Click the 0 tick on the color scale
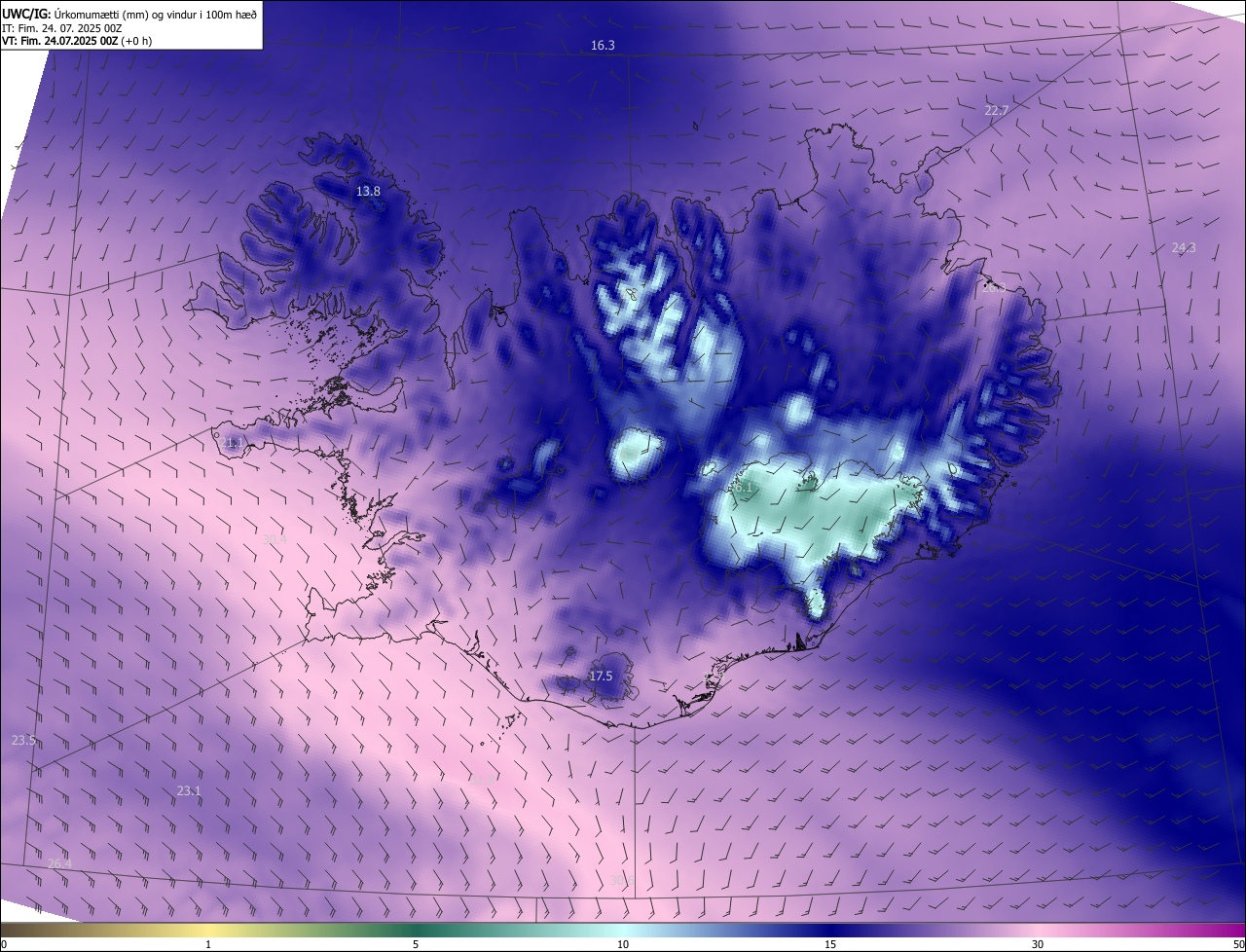 pos(3,944)
